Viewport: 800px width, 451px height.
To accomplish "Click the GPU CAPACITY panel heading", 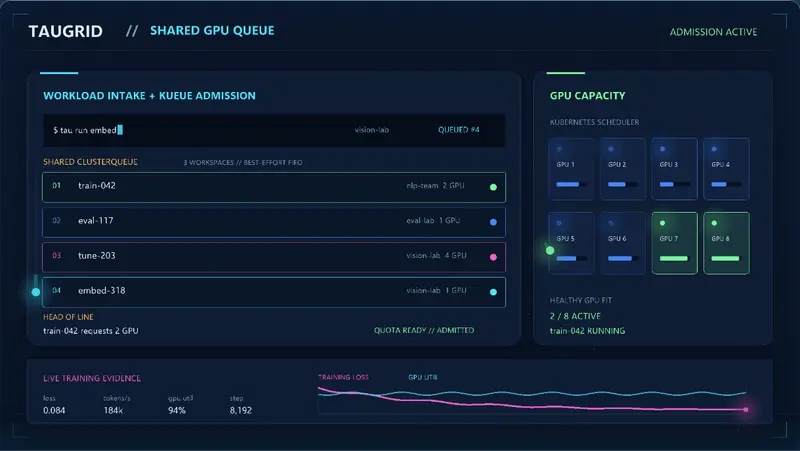I will click(587, 95).
